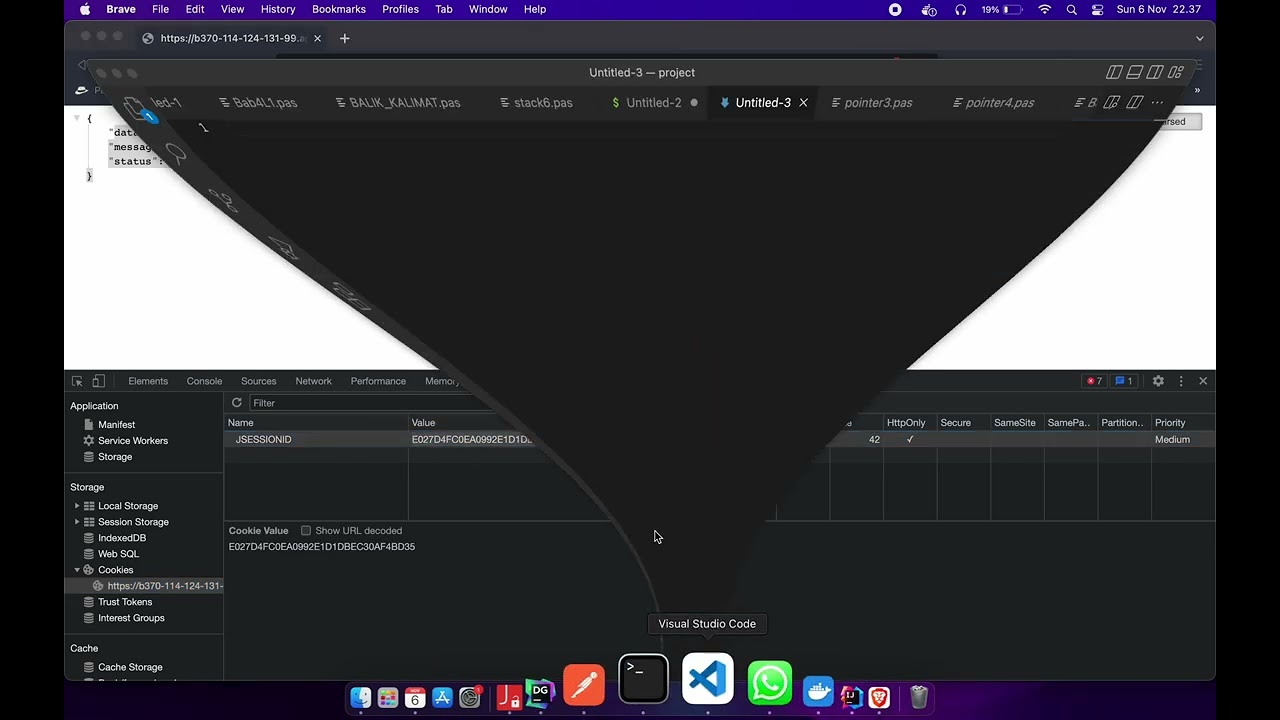Viewport: 1280px width, 720px height.
Task: Click the red J lock app dock icon
Action: [x=509, y=696]
